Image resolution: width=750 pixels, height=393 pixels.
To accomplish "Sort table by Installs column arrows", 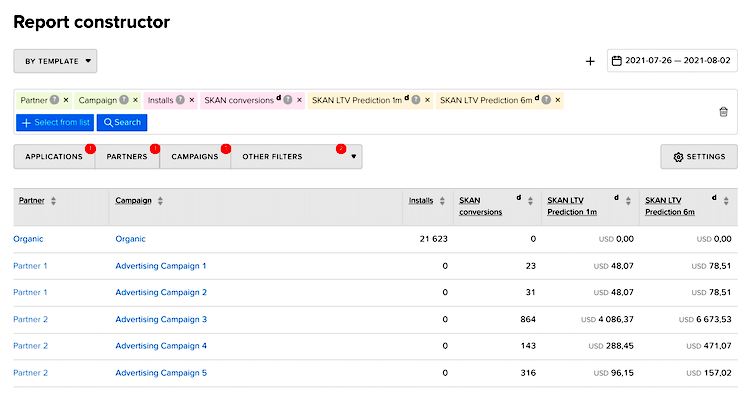I will (x=442, y=201).
